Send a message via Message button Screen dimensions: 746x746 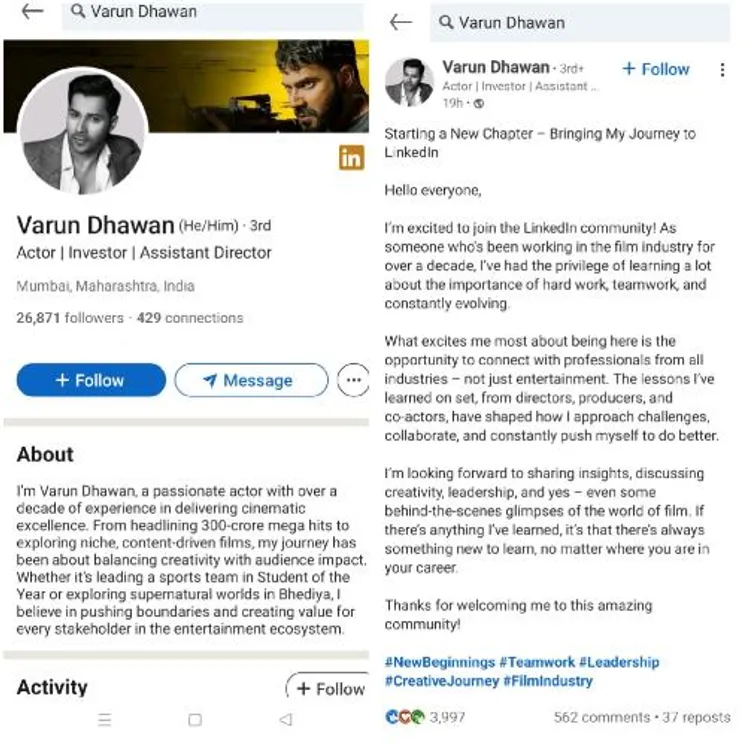pos(250,380)
